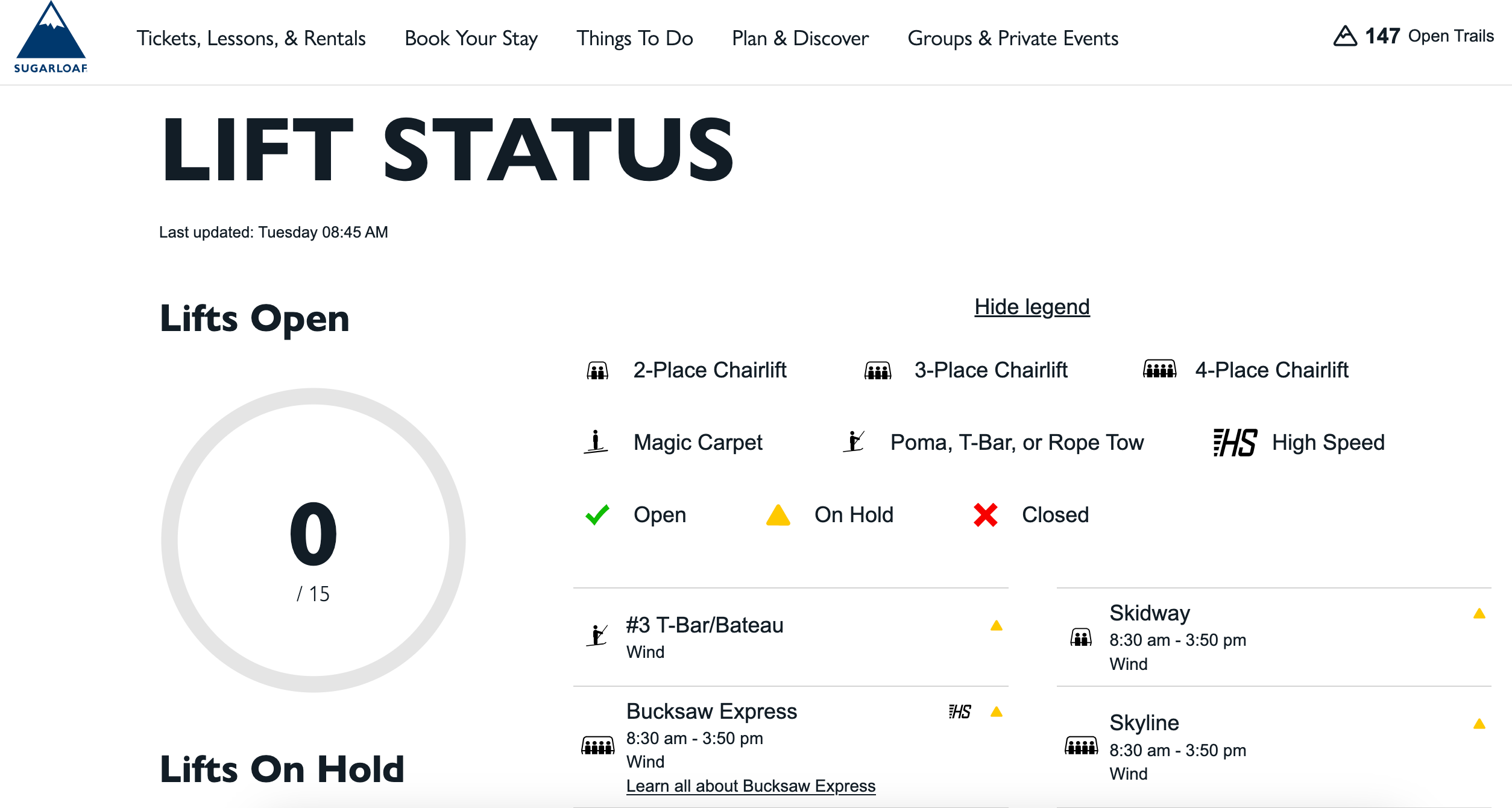The width and height of the screenshot is (1512, 808).
Task: Click the Sugarloaf mountain logo
Action: (x=51, y=38)
